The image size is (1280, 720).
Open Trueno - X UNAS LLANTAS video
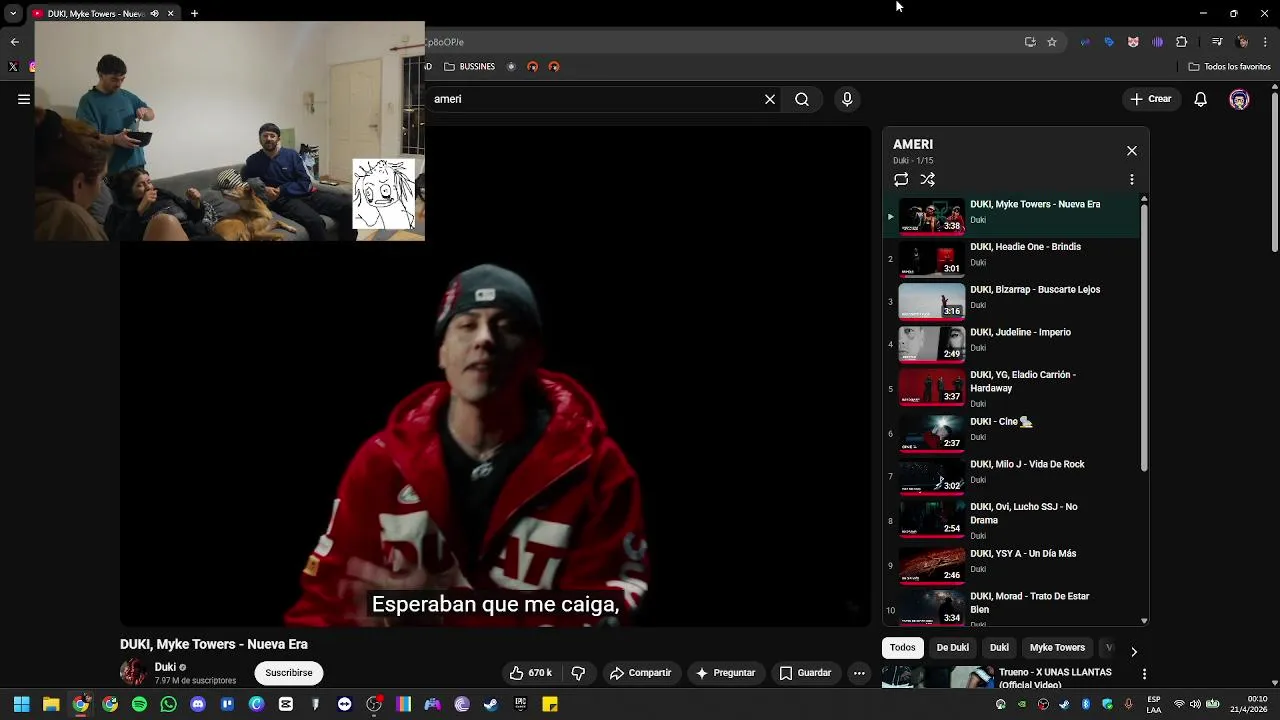1011,678
